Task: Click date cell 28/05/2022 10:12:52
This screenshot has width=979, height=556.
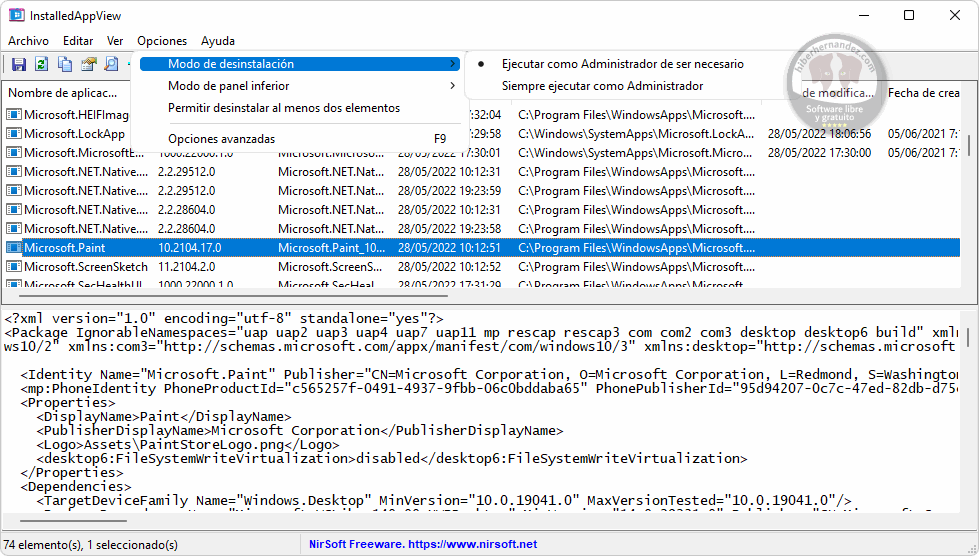Action: 450,266
